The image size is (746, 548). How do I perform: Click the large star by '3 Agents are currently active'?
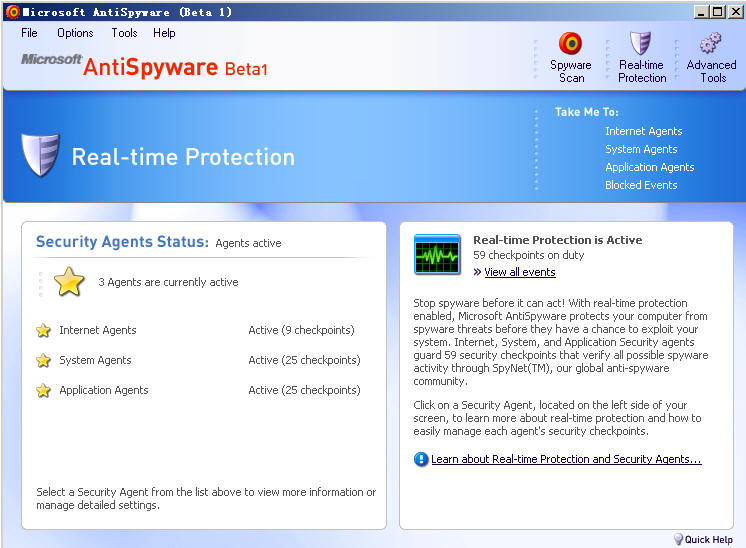[x=69, y=282]
